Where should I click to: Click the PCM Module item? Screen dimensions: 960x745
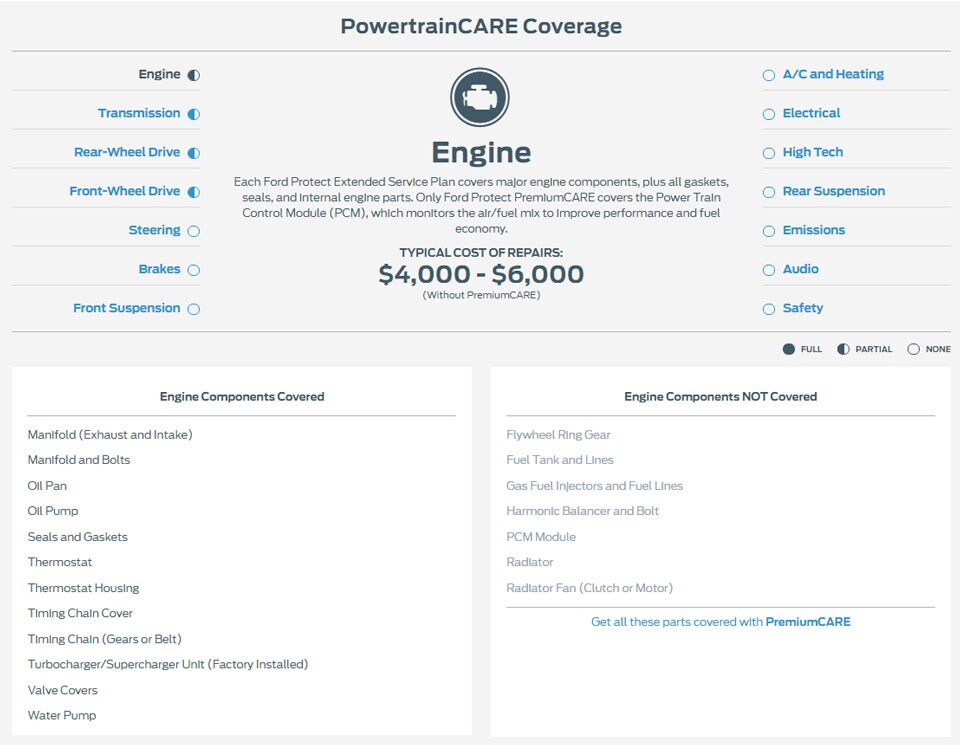click(x=541, y=537)
